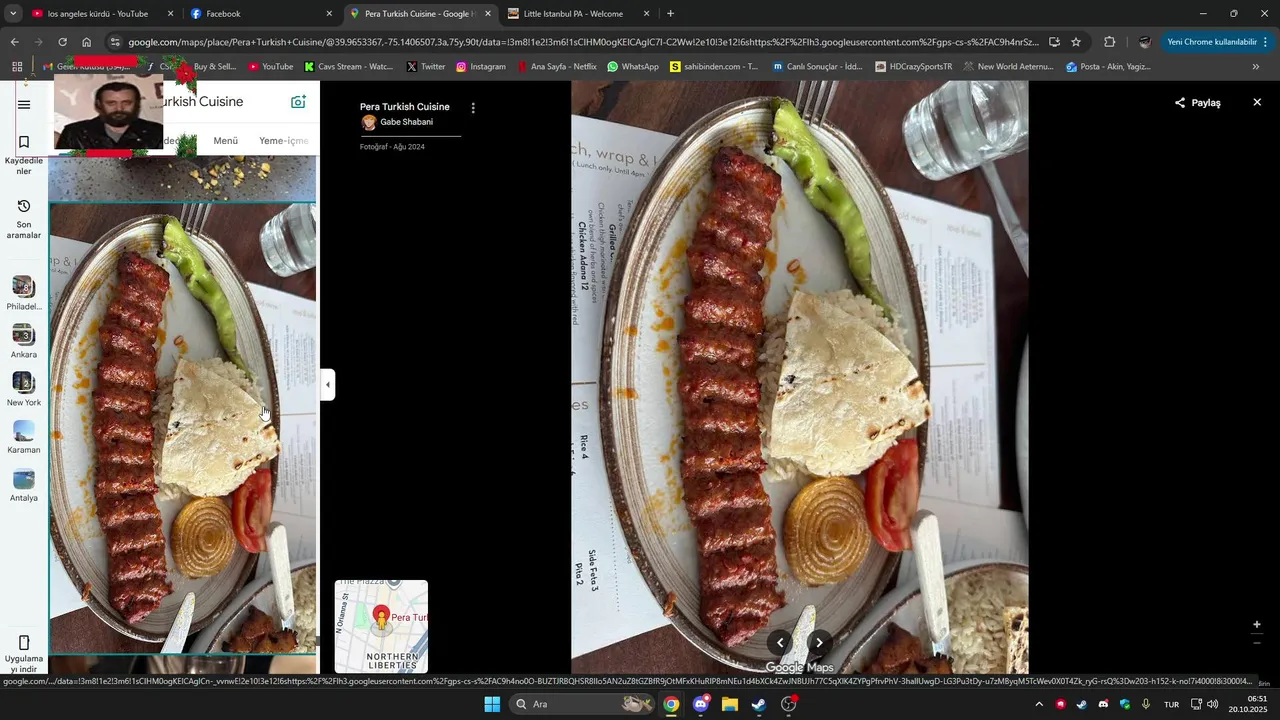Screen dimensions: 1280x720
Task: Bookmark this page with the star
Action: (1076, 42)
